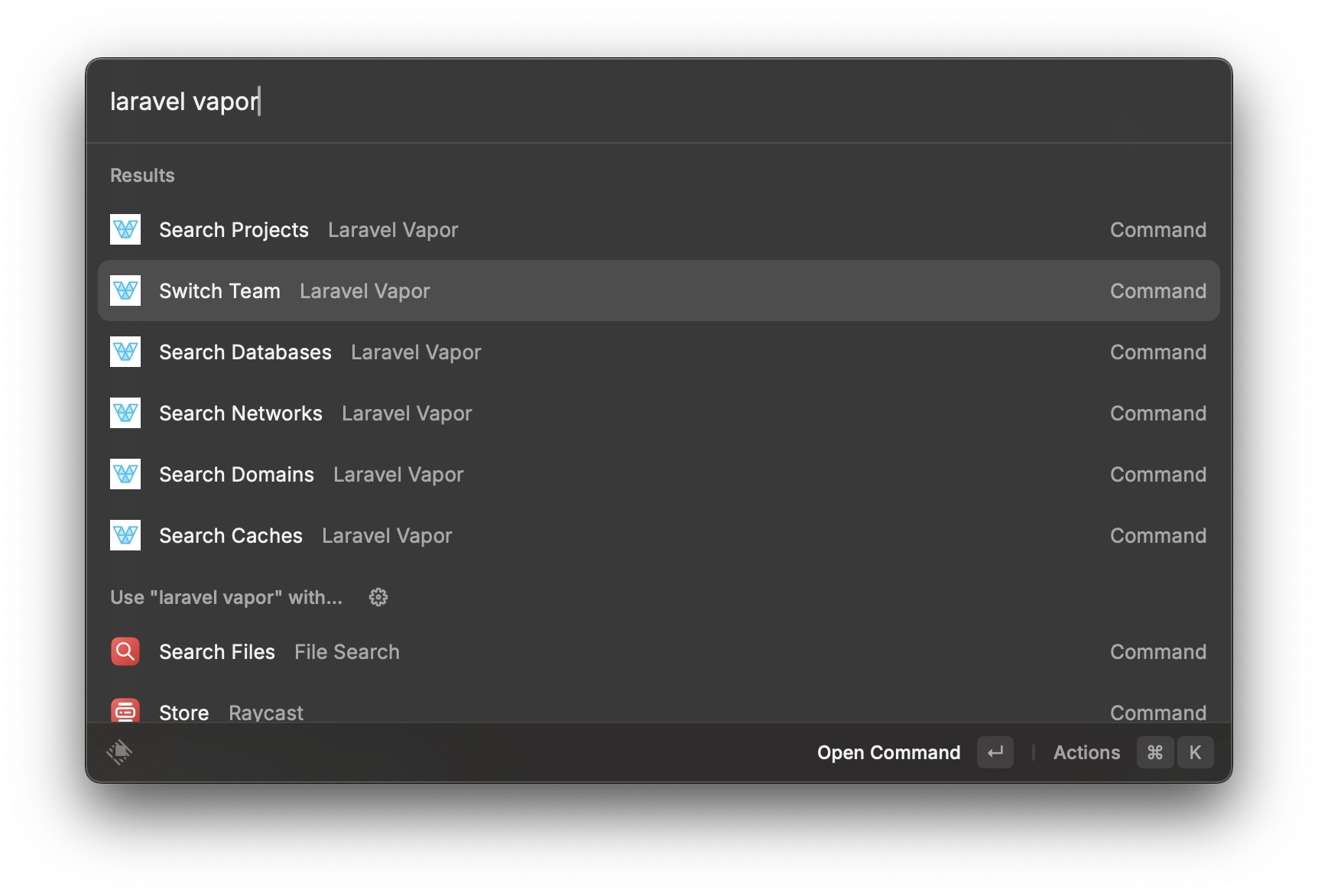Click Command label on Search Networks row
This screenshot has width=1318, height=896.
[x=1158, y=413]
